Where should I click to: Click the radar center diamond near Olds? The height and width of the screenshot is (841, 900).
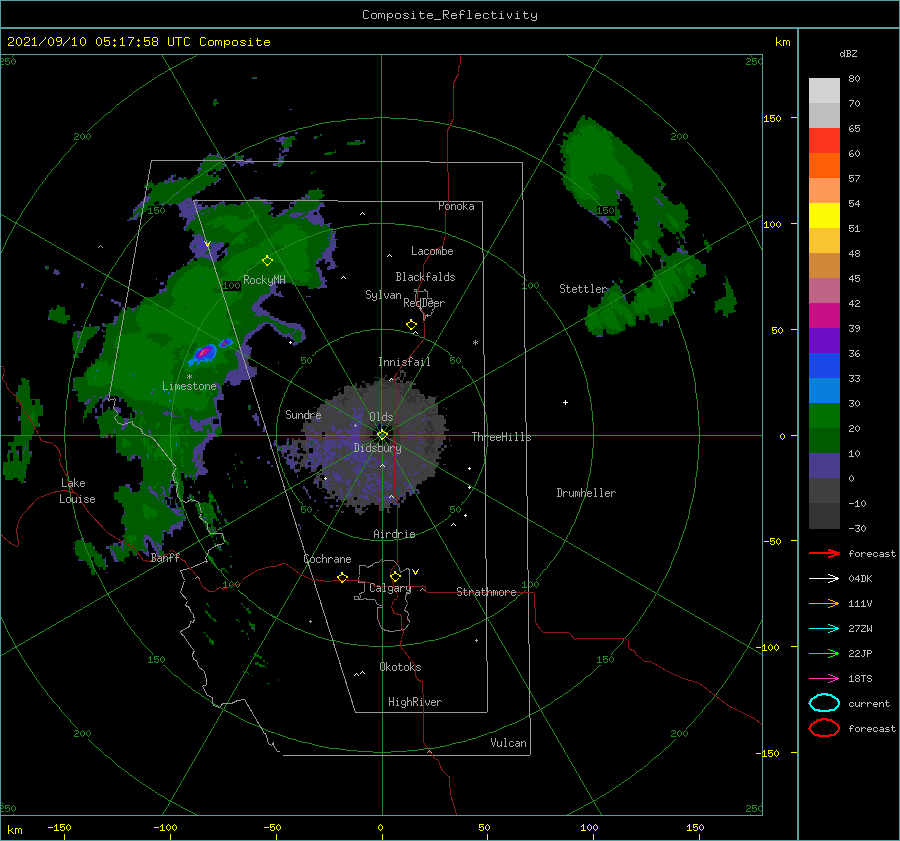pyautogui.click(x=382, y=435)
